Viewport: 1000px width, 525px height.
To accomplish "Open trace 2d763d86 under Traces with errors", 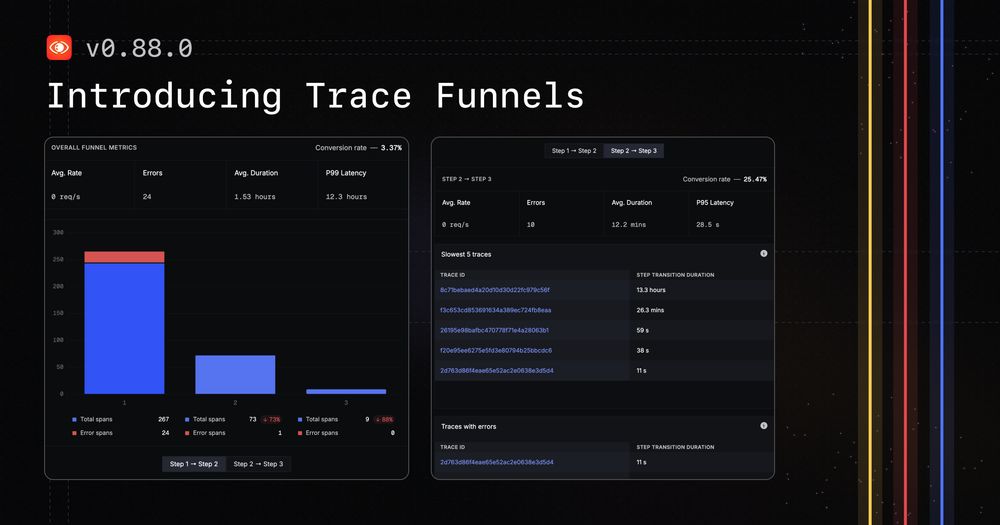I will (x=497, y=462).
